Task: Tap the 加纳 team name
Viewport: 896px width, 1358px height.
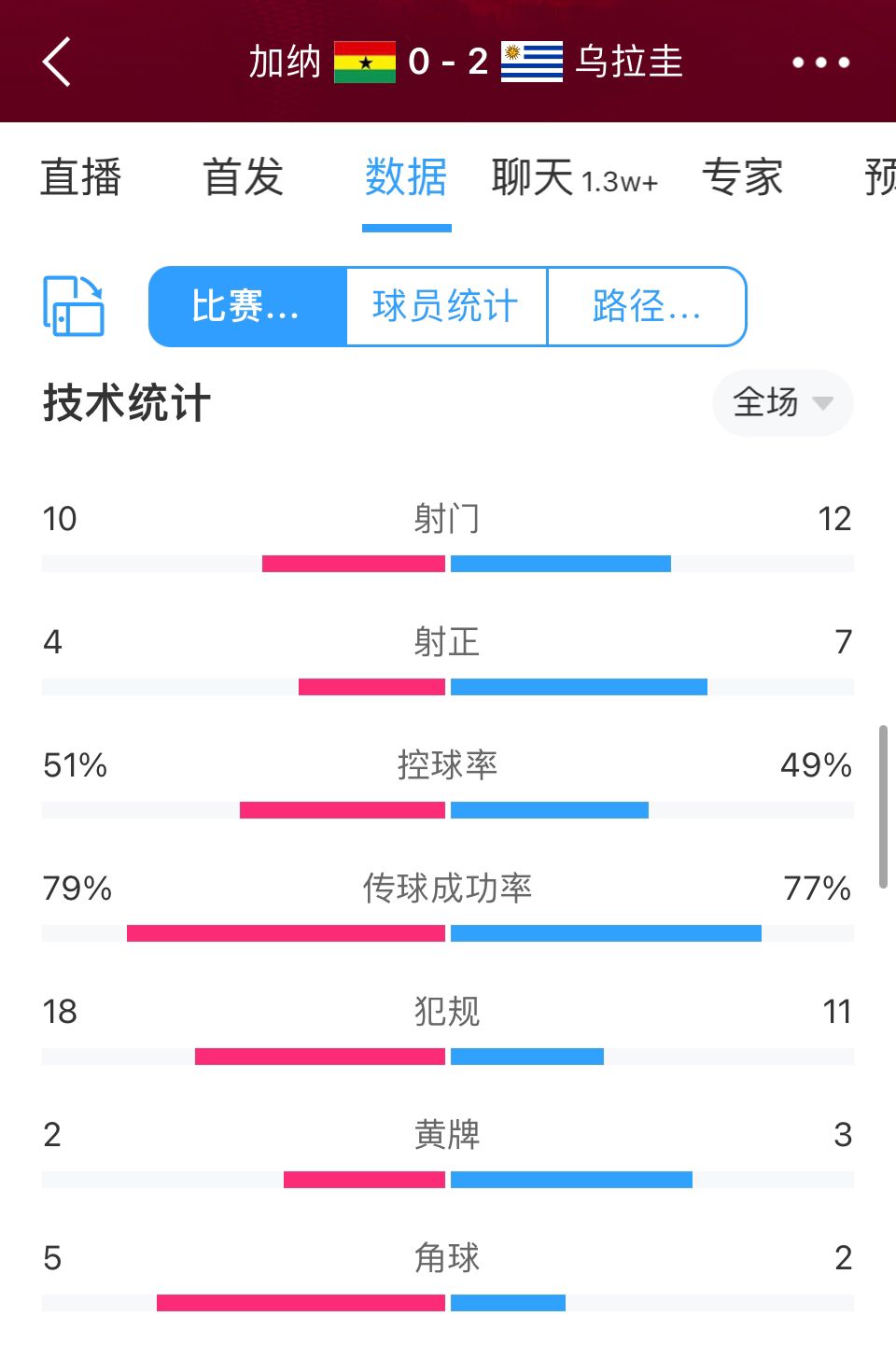Action: click(285, 63)
